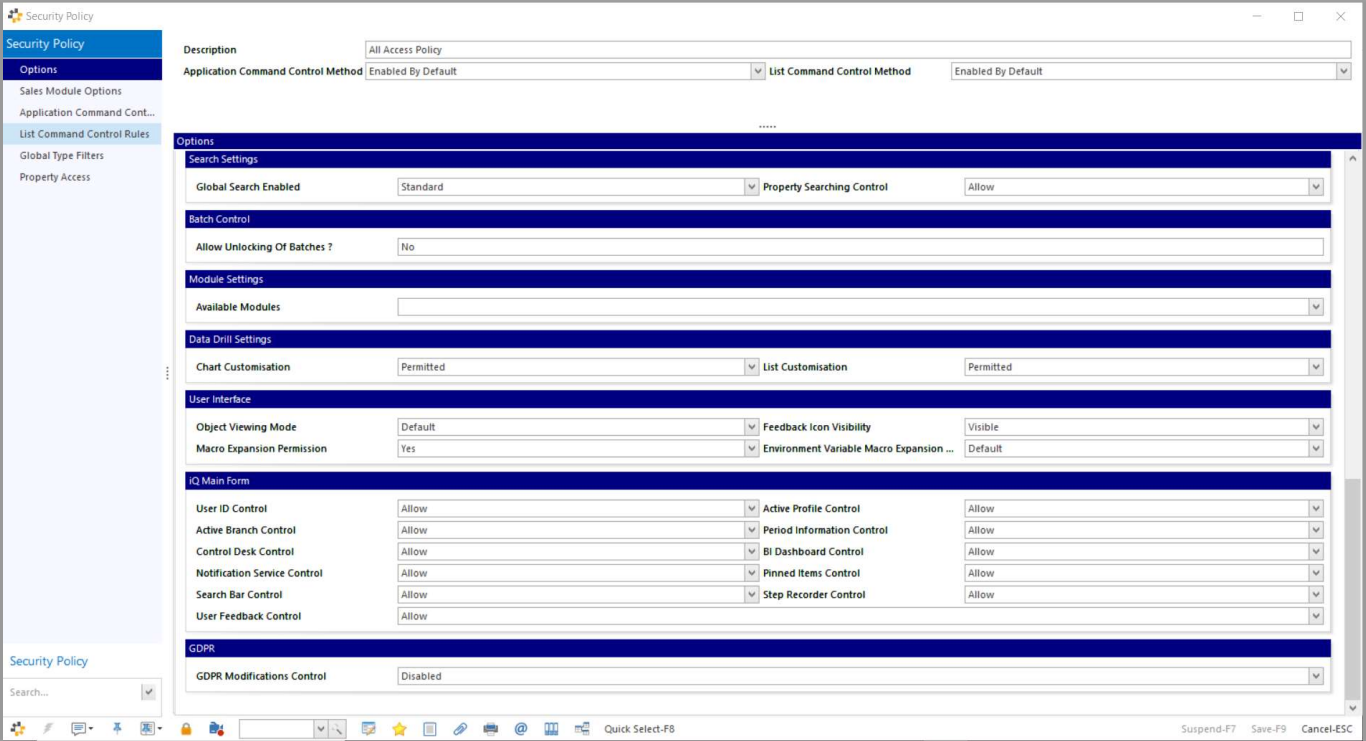The width and height of the screenshot is (1366, 741).
Task: Open the Macro Expansion Permission dropdown
Action: (x=752, y=449)
